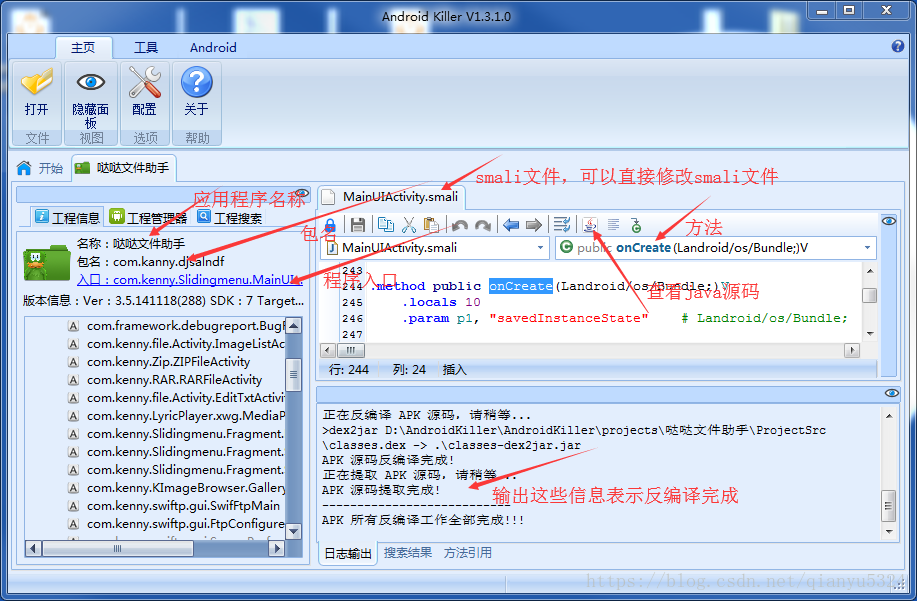Toggle eye icon on the log output panel
Screen dimensions: 917x601
click(892, 393)
